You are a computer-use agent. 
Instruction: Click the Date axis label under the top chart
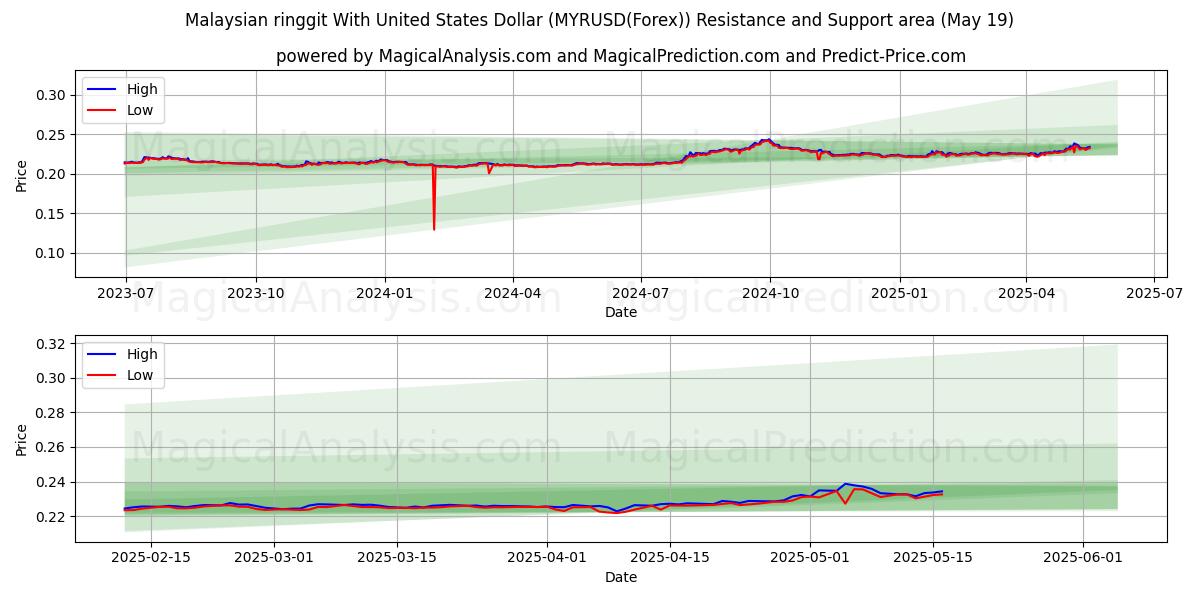point(621,312)
